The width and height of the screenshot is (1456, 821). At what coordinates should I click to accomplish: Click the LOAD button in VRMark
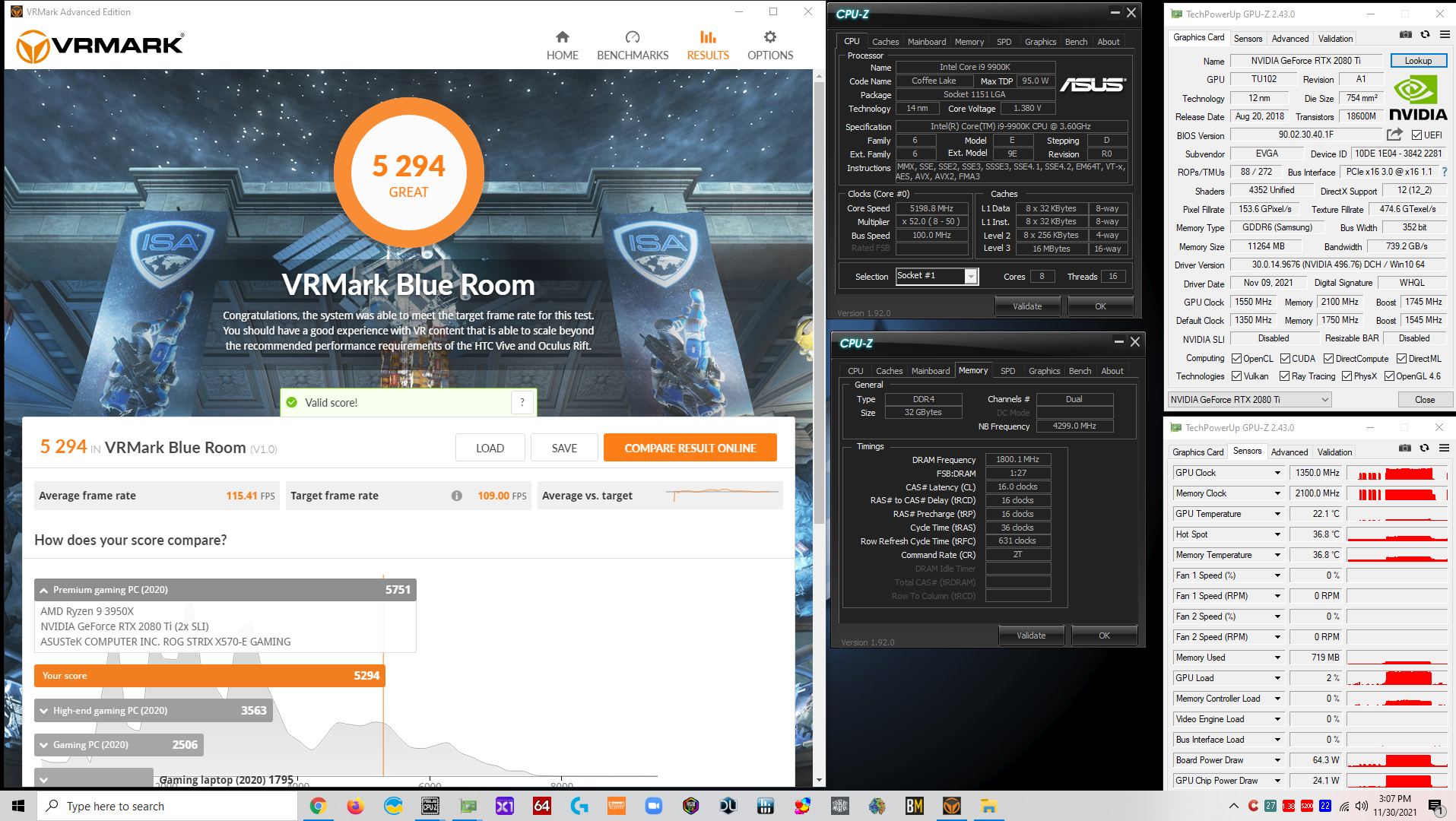pyautogui.click(x=490, y=448)
